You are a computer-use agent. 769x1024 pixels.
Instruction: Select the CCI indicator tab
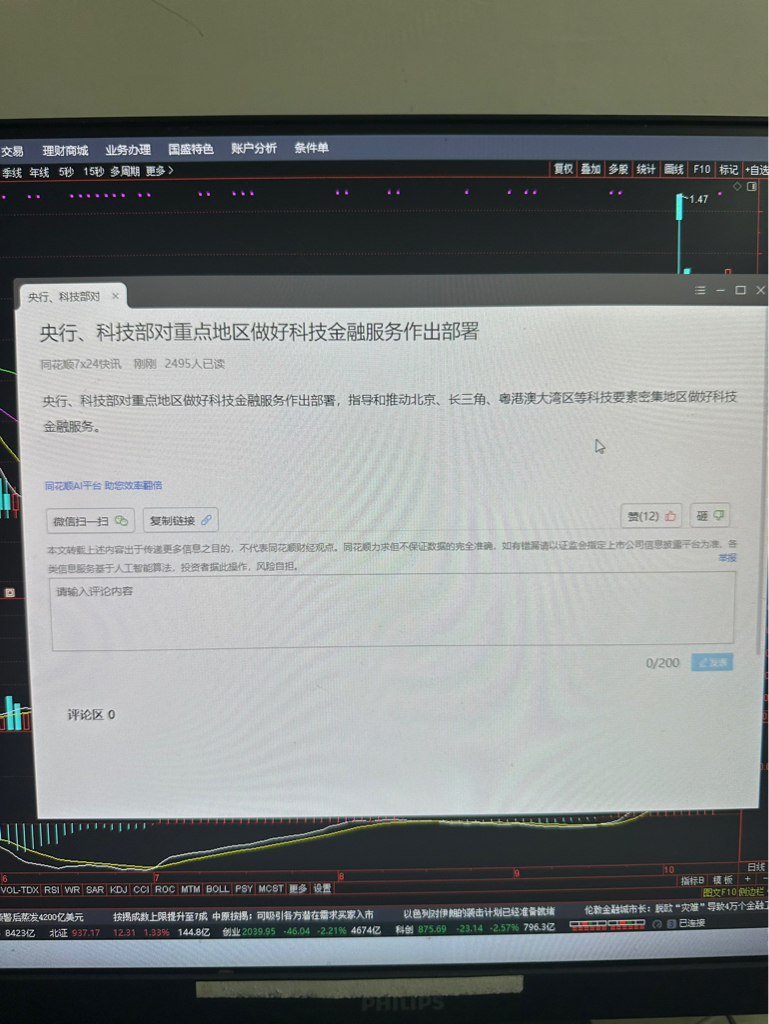(141, 889)
